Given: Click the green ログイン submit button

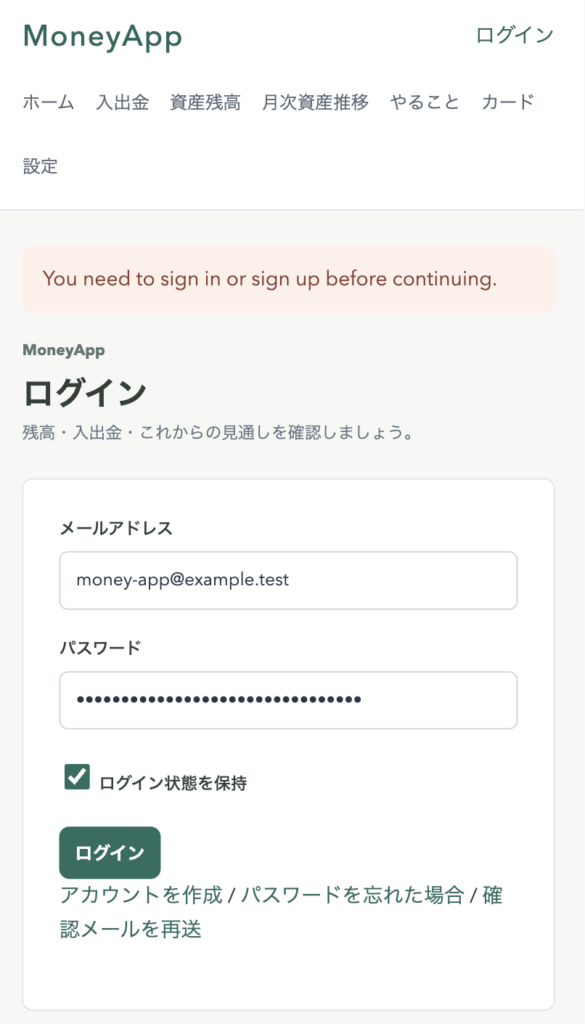Looking at the screenshot, I should pos(110,853).
